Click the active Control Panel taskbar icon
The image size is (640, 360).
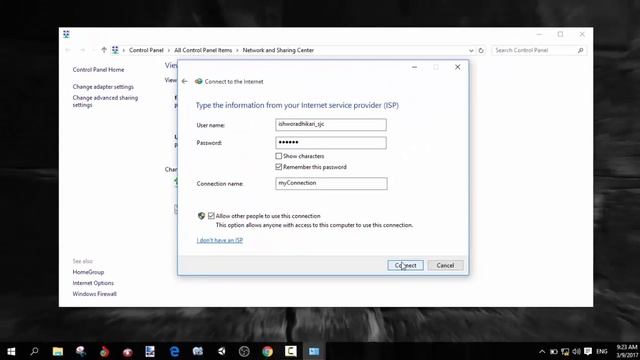point(314,351)
